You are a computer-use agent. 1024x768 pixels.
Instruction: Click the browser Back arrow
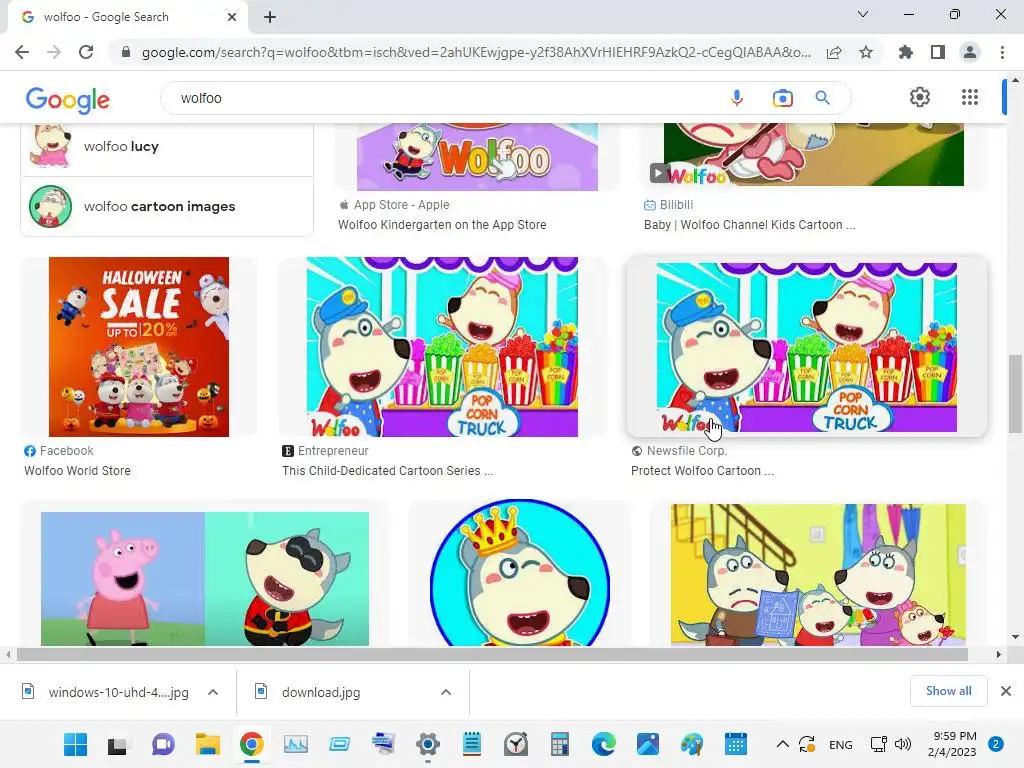pyautogui.click(x=22, y=52)
